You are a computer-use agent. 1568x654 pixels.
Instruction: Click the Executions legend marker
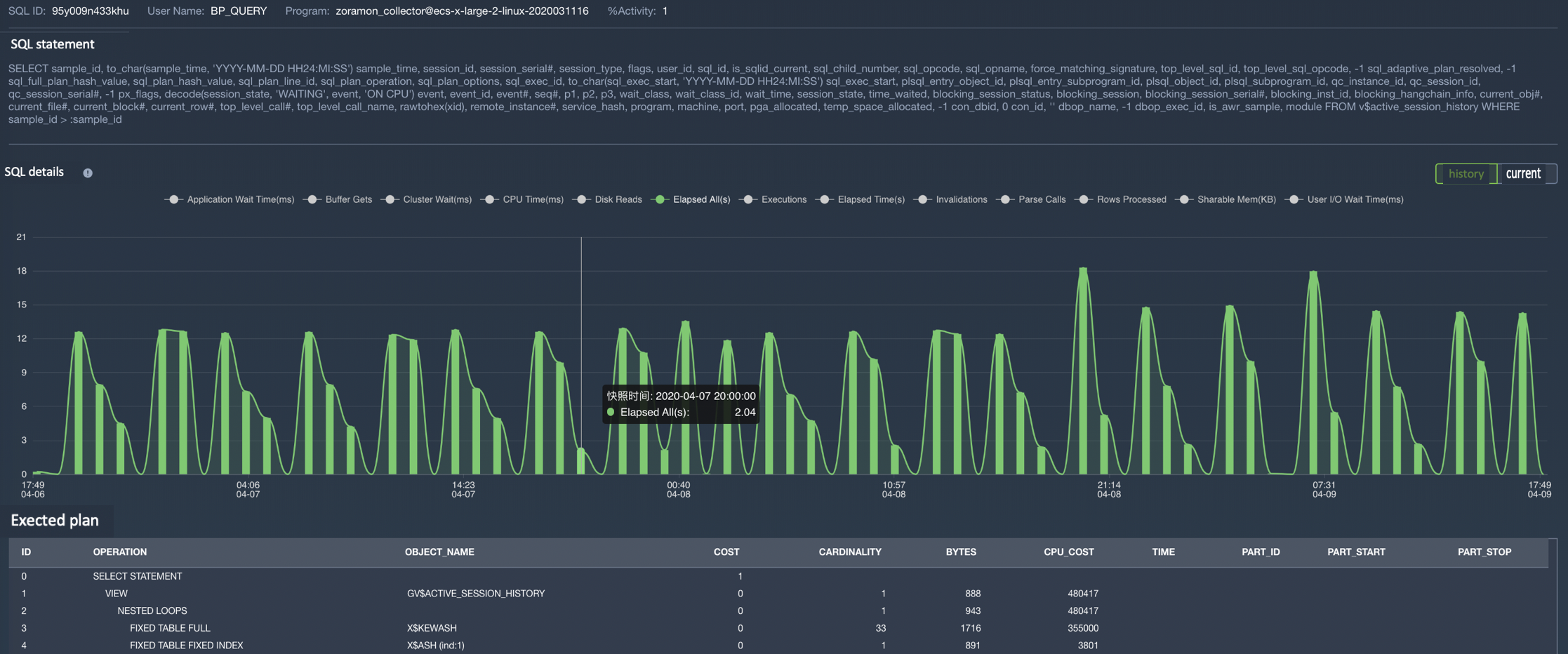[x=748, y=199]
